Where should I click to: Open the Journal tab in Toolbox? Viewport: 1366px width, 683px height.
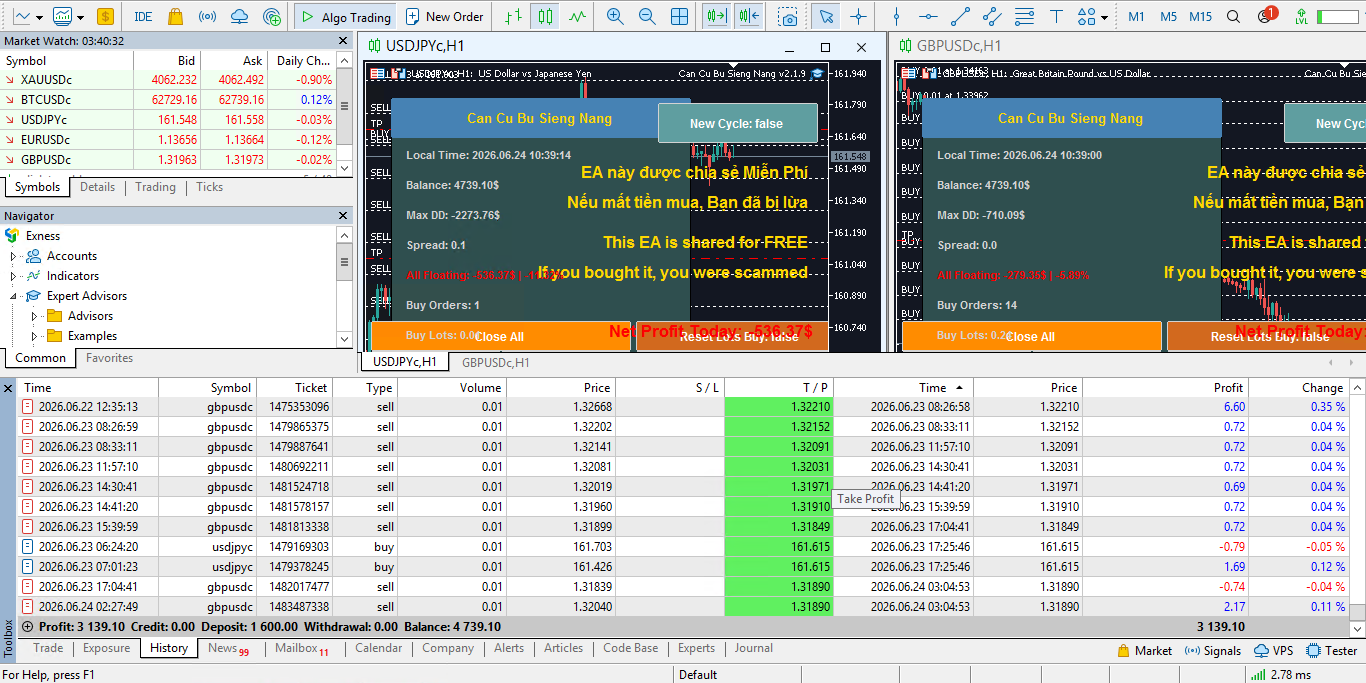754,648
